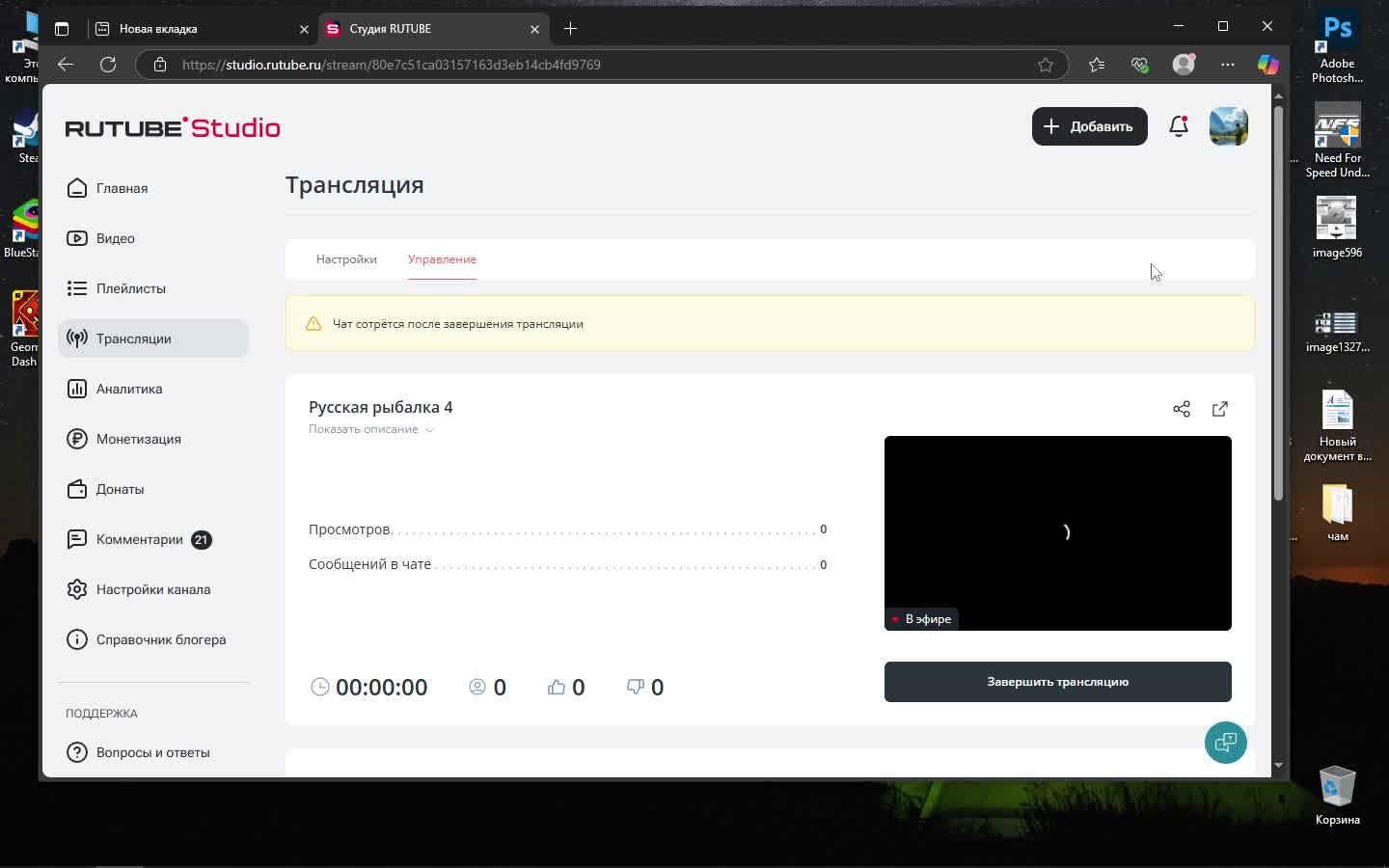Open a new browser tab with plus
Image resolution: width=1389 pixels, height=868 pixels.
570,29
